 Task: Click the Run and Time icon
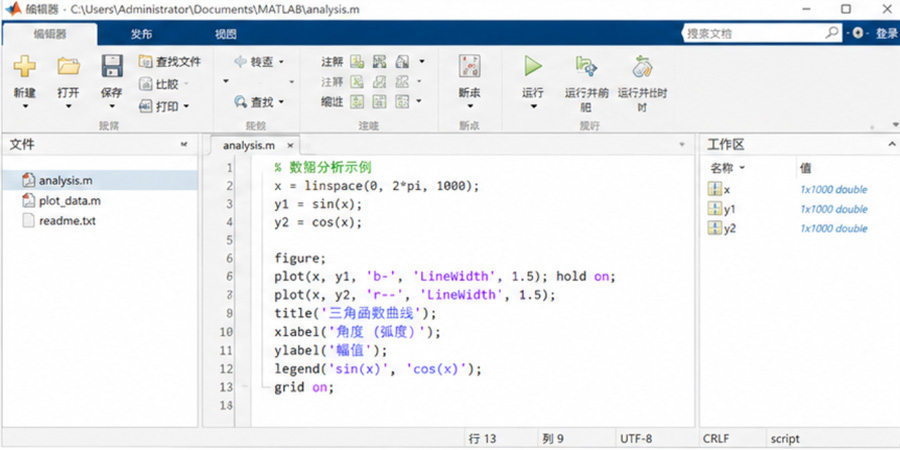642,66
